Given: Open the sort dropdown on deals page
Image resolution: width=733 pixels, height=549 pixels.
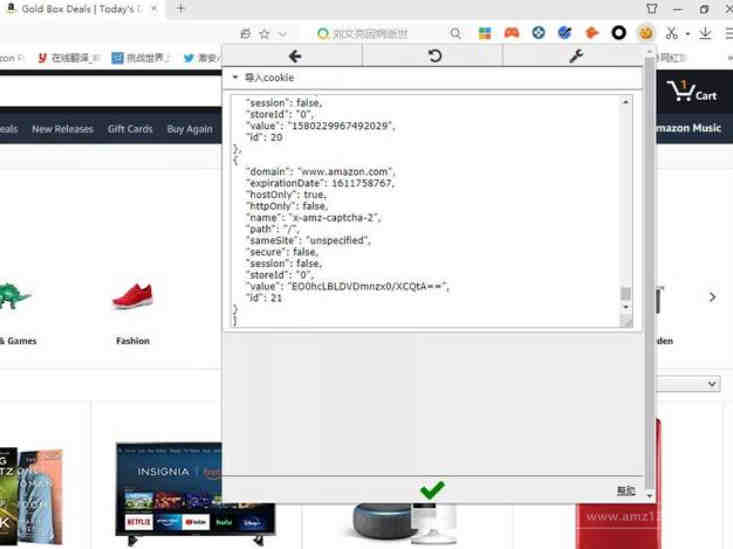Looking at the screenshot, I should 688,384.
